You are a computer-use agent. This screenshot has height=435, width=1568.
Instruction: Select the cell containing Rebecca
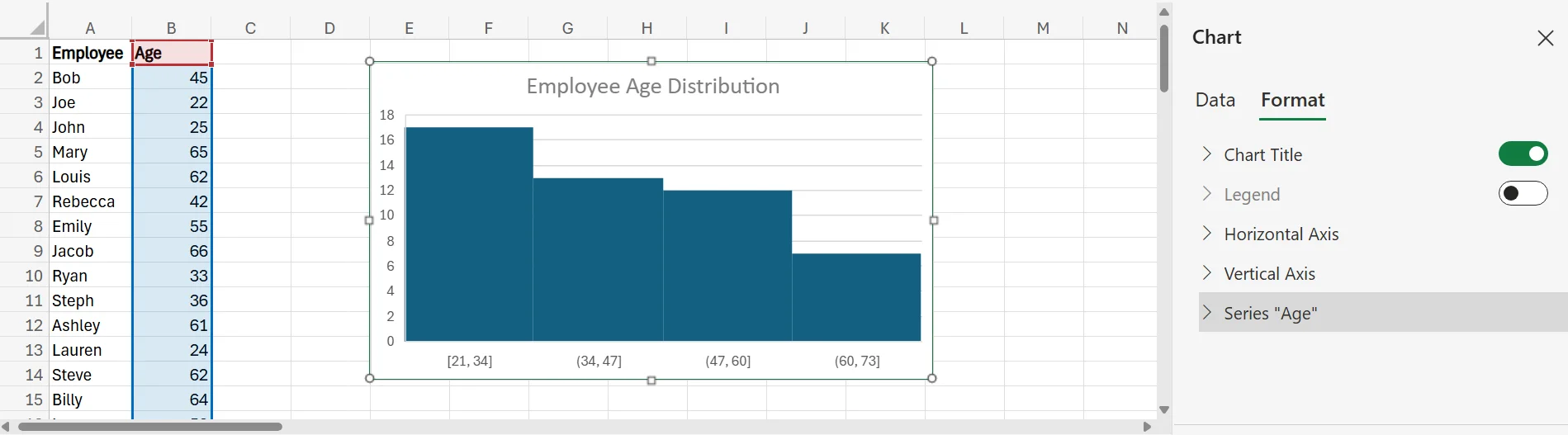point(90,201)
